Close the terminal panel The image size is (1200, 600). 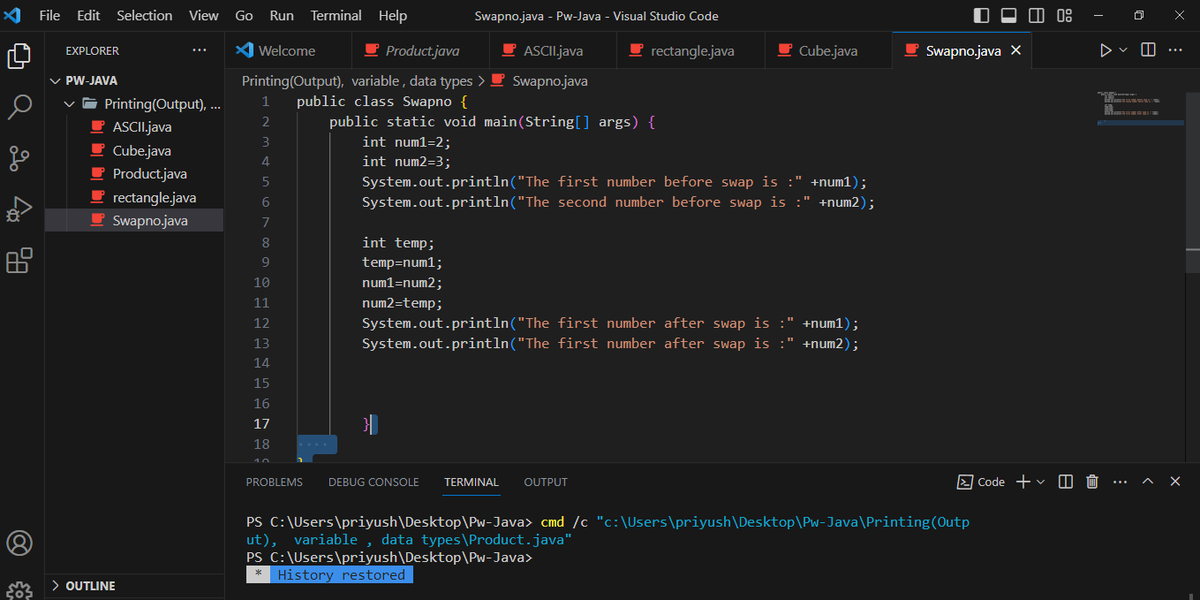pos(1175,482)
